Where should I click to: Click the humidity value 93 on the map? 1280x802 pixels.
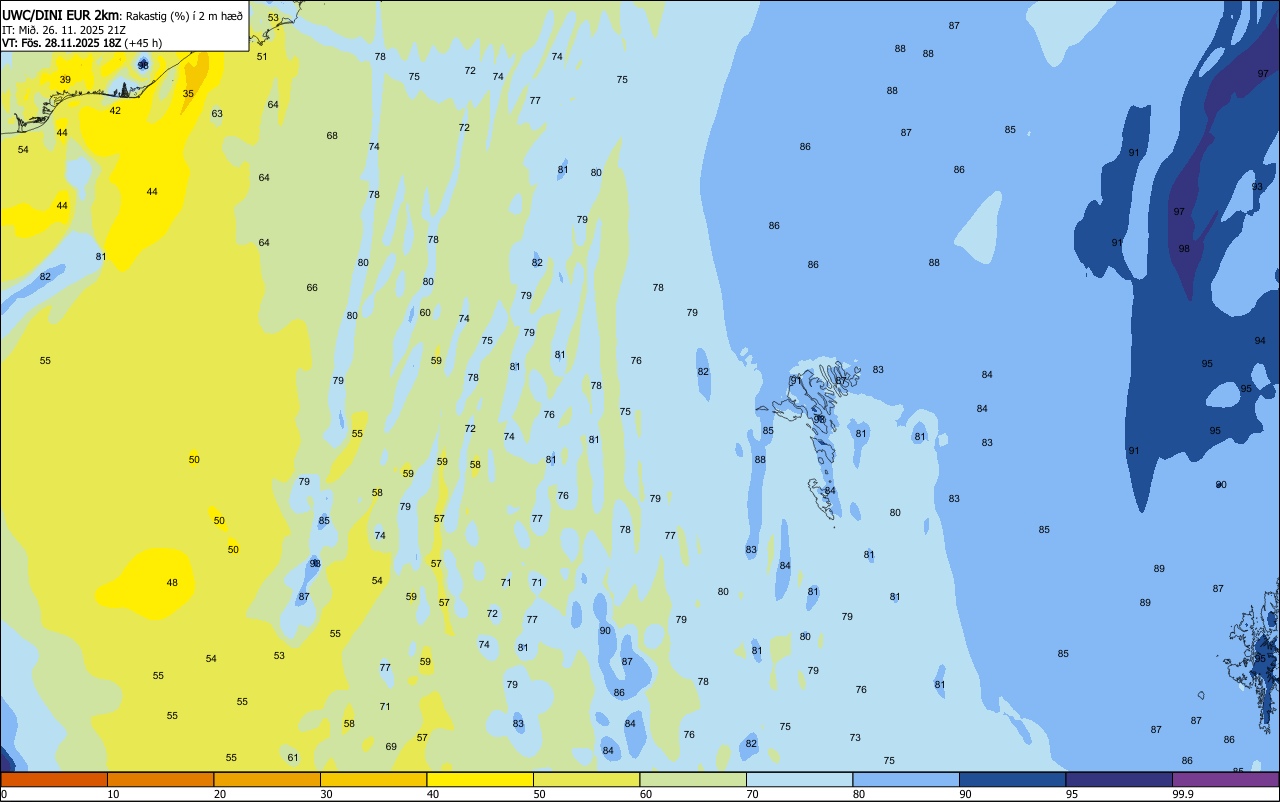(1257, 187)
